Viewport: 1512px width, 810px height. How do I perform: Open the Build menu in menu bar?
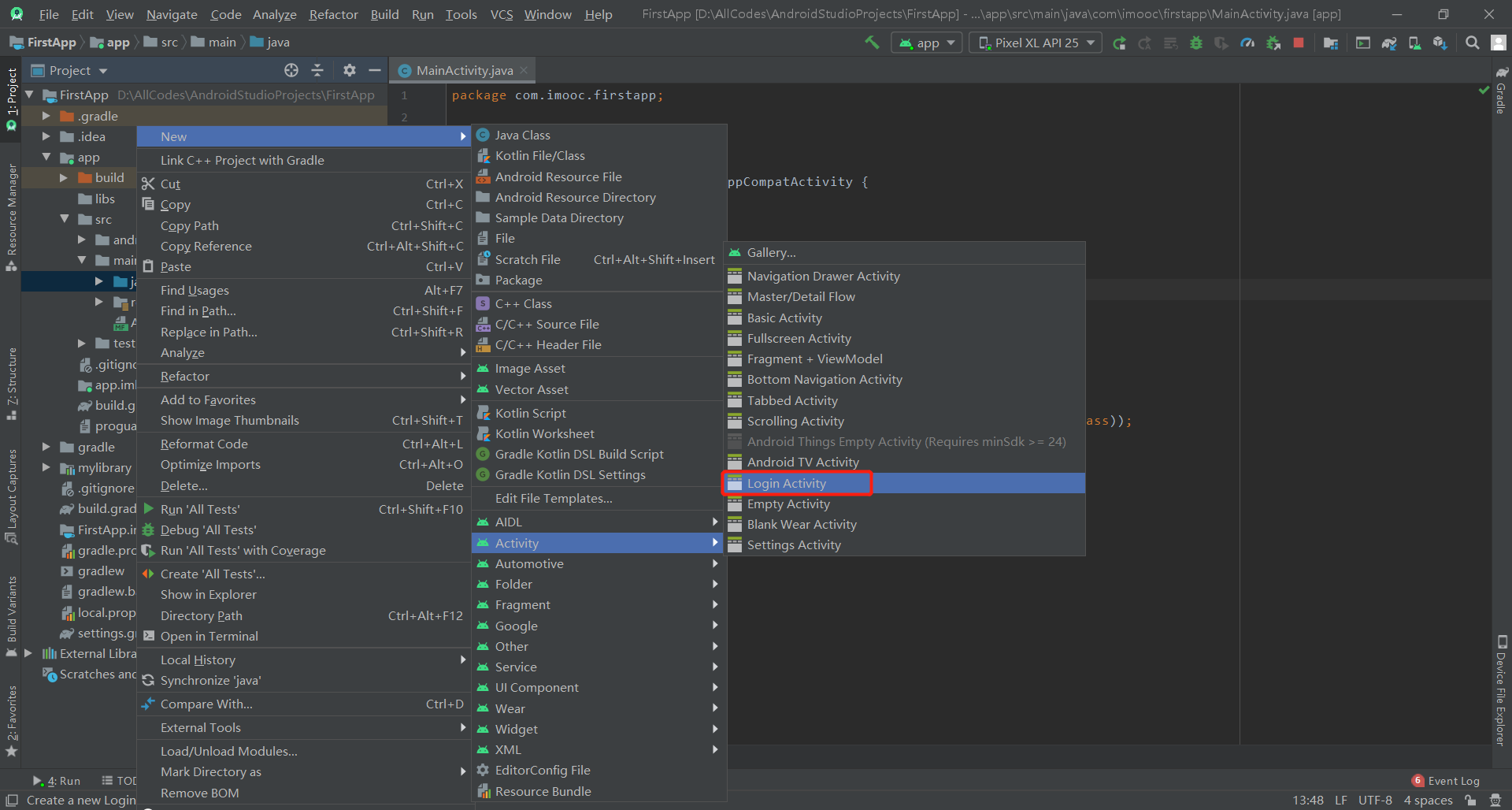pyautogui.click(x=384, y=14)
